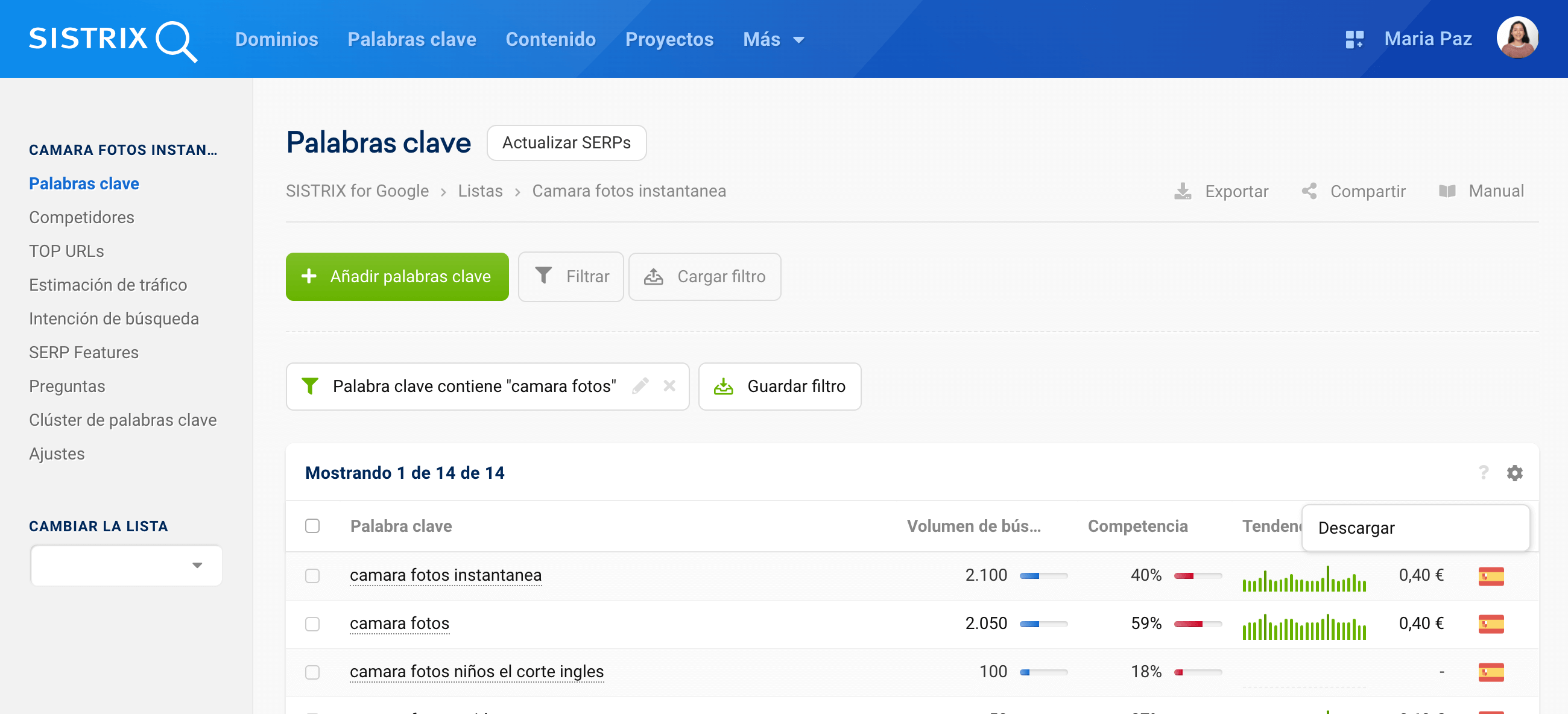
Task: Click the pencil icon to edit filter
Action: pyautogui.click(x=640, y=386)
